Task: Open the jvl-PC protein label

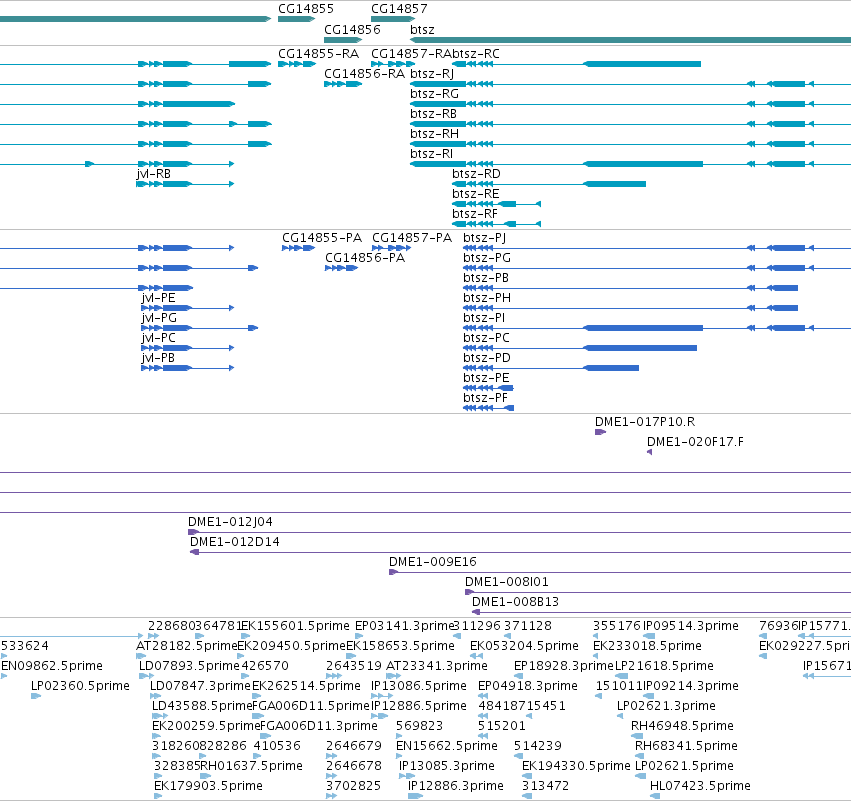Action: coord(158,338)
